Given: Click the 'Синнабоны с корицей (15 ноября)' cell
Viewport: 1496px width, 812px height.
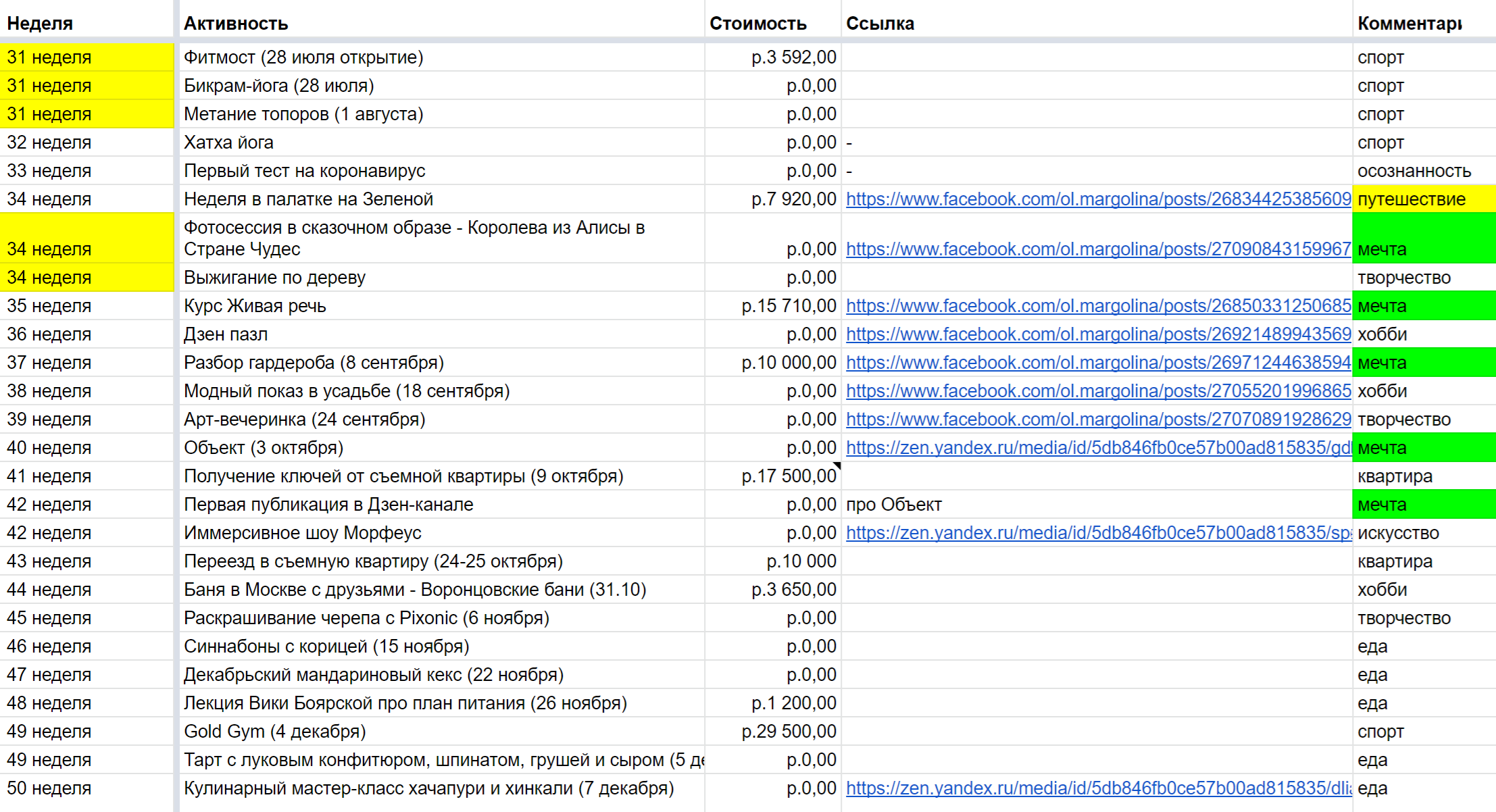Looking at the screenshot, I should pyautogui.click(x=442, y=646).
